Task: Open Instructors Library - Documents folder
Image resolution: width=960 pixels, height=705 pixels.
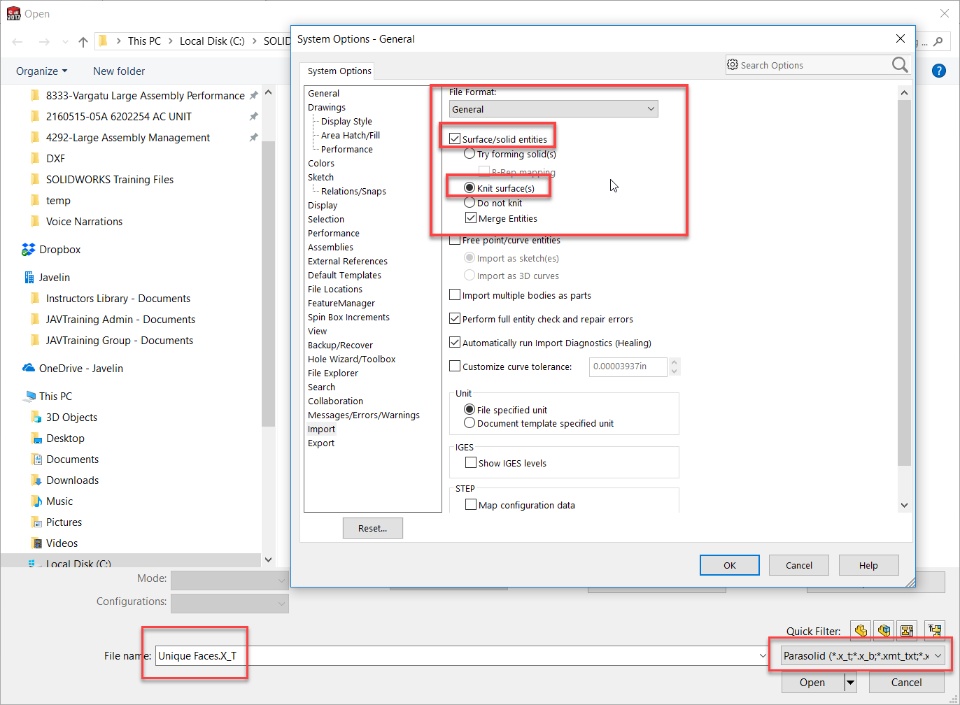Action: [111, 298]
